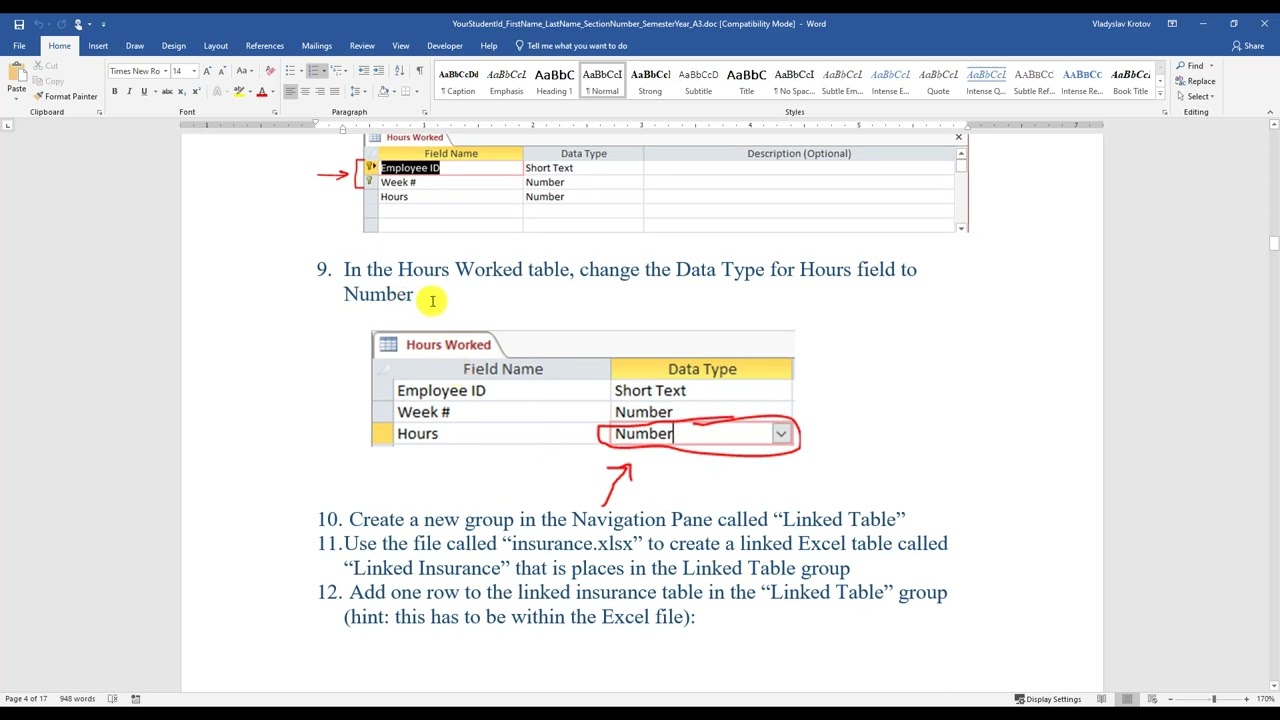This screenshot has height=720, width=1280.
Task: Increase paragraph indent
Action: click(x=378, y=71)
